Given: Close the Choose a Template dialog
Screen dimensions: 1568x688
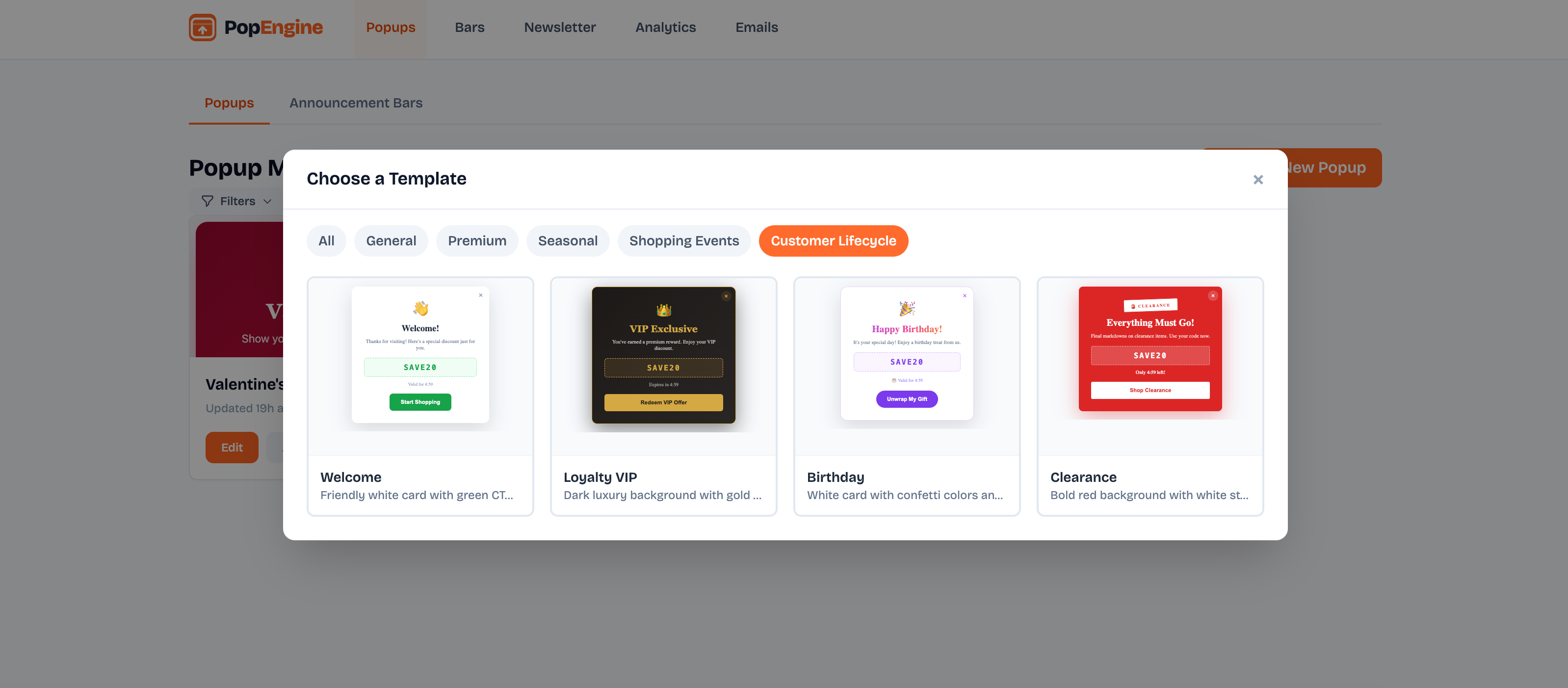Looking at the screenshot, I should (1257, 180).
